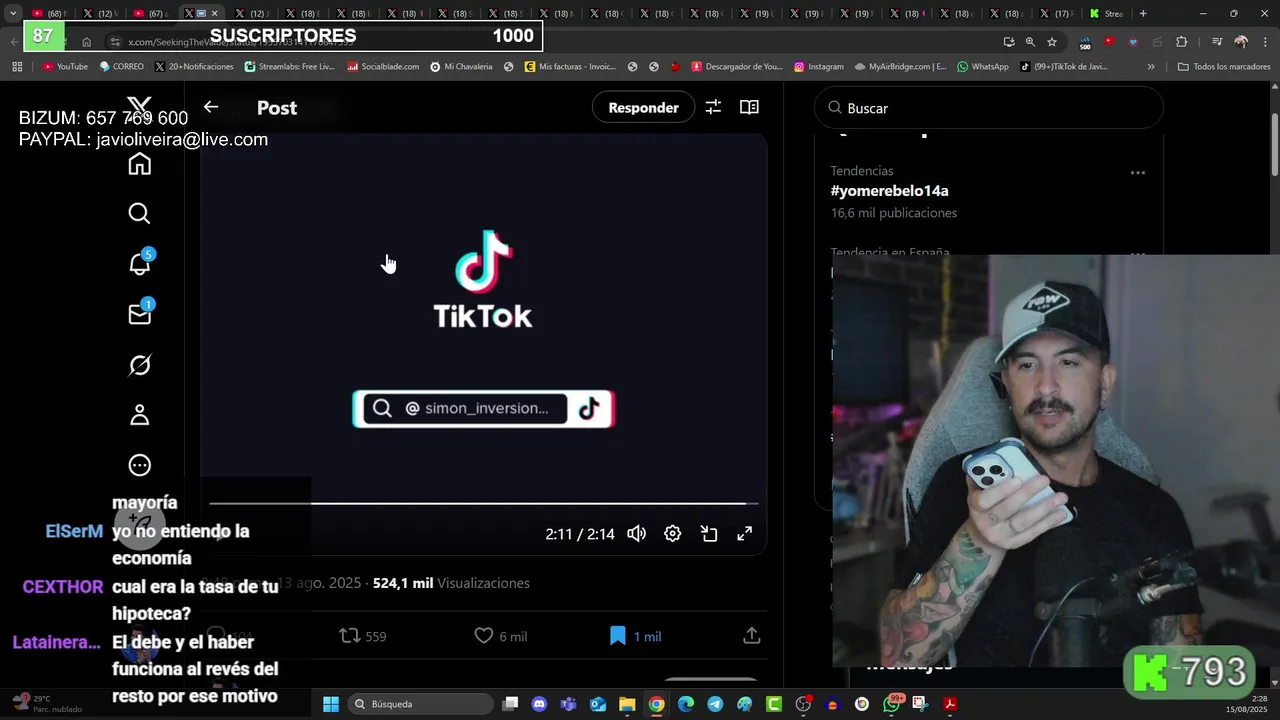
Task: Open X direct messages envelope
Action: pyautogui.click(x=140, y=314)
